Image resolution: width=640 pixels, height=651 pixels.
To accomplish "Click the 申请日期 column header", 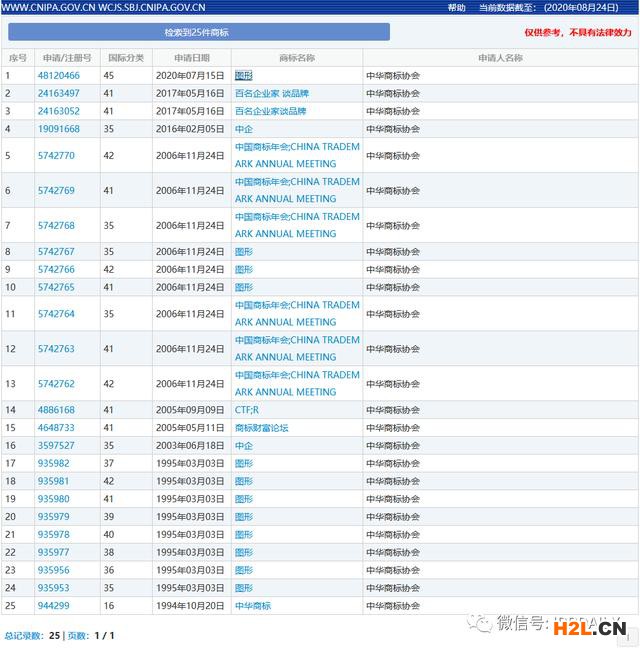I will tap(191, 58).
